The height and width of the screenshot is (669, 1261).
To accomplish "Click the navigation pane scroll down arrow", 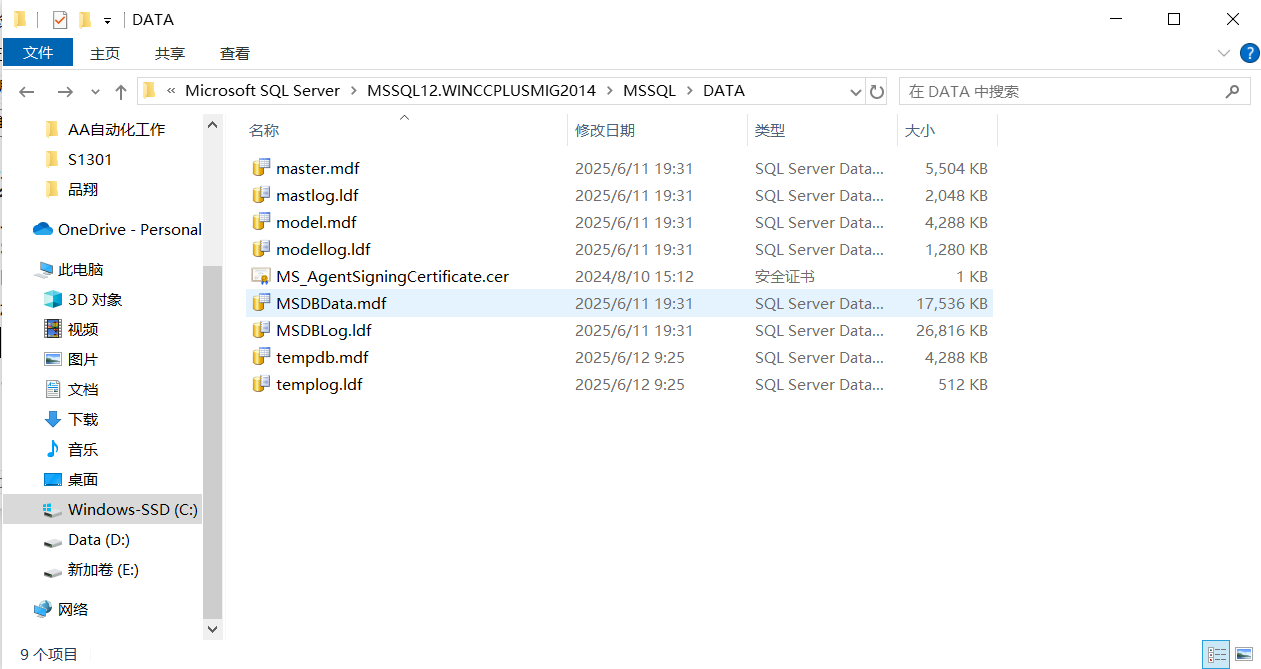I will 212,629.
